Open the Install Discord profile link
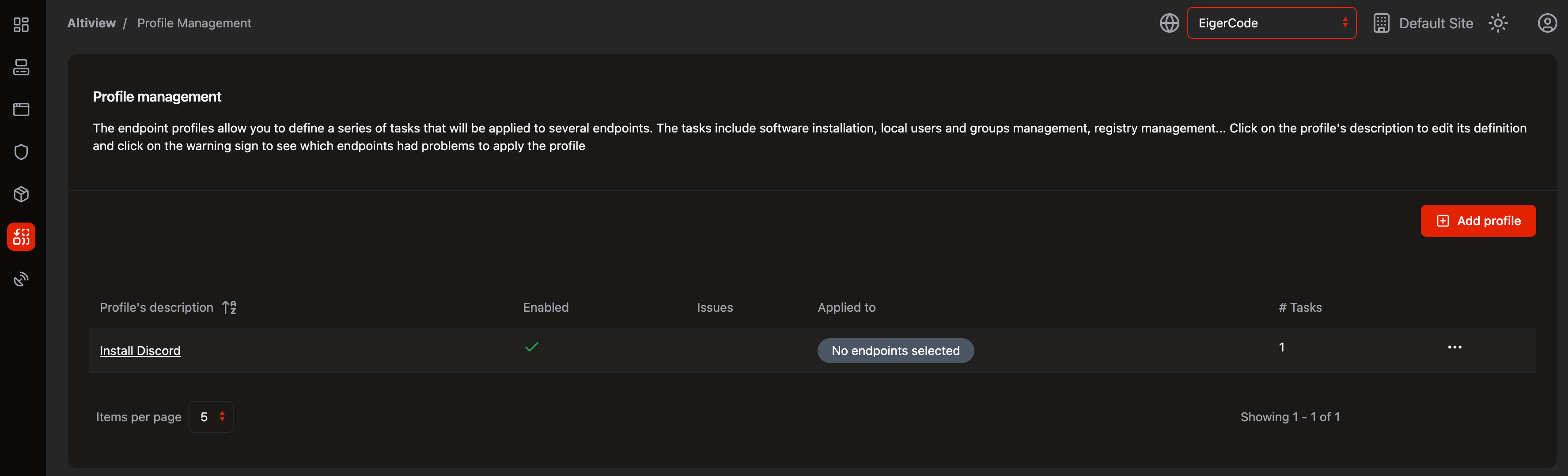The width and height of the screenshot is (1568, 476). [x=140, y=351]
